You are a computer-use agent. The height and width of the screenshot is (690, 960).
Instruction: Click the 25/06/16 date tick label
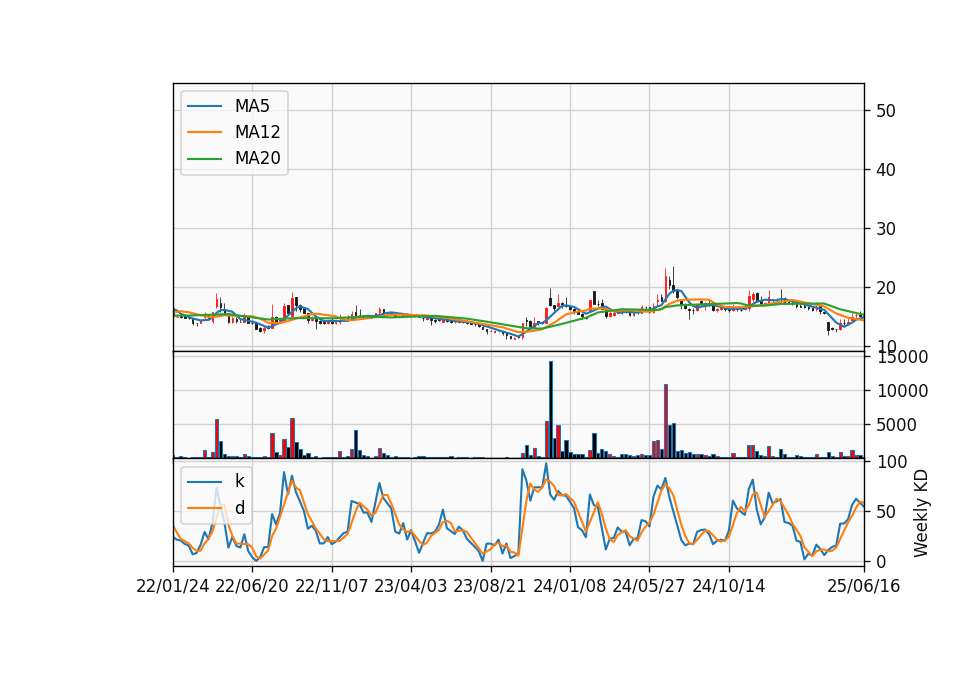[x=864, y=586]
